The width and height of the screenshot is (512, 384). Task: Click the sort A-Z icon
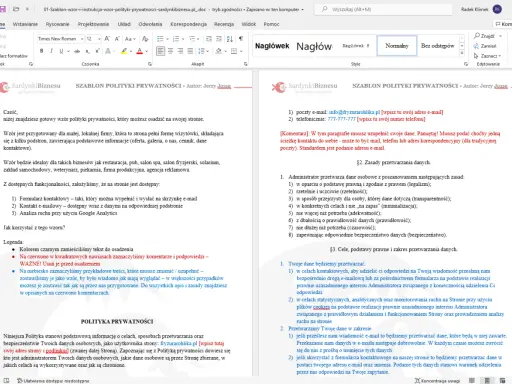(230, 39)
